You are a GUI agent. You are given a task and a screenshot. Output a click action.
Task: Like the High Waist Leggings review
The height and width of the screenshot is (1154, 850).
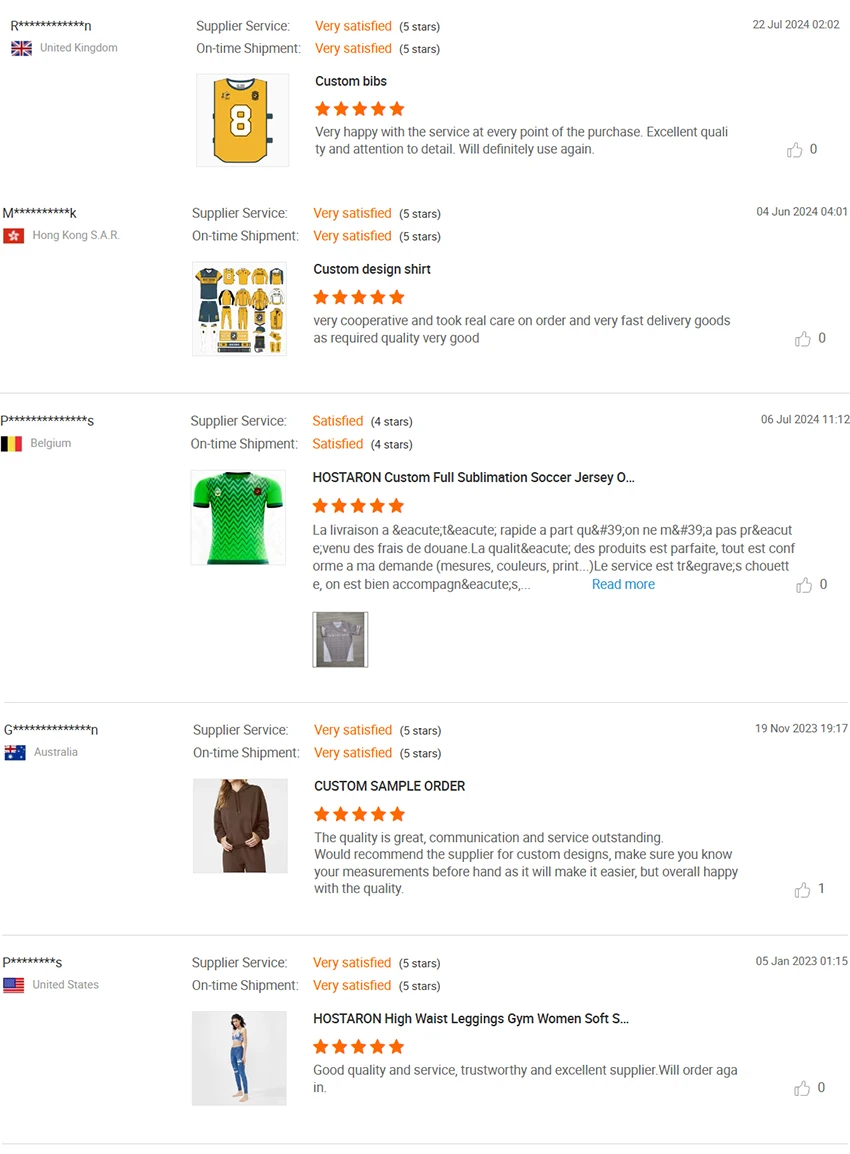click(802, 1088)
